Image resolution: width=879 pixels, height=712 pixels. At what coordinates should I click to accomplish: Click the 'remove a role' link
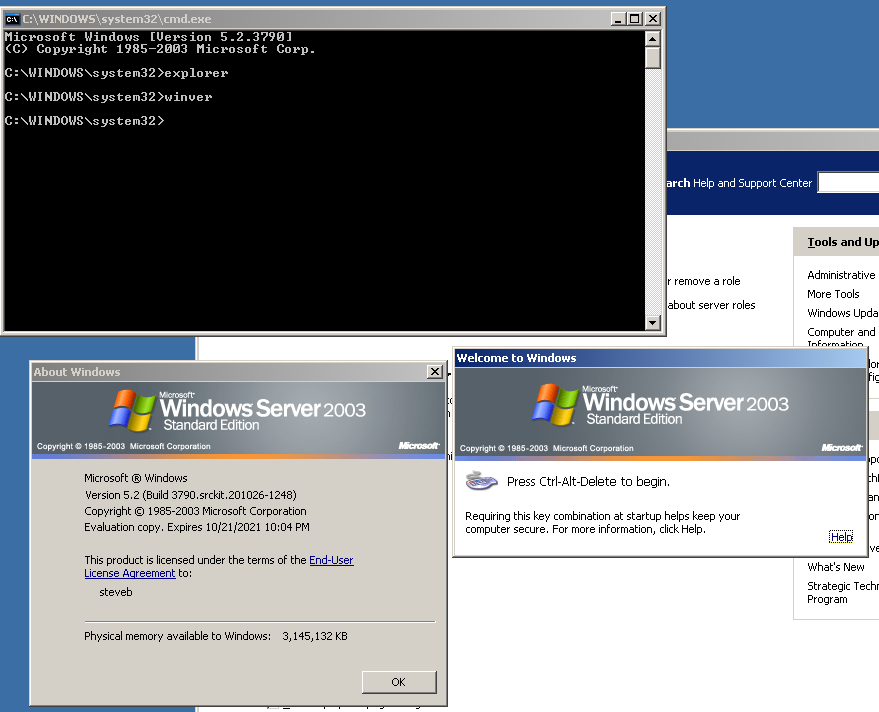[704, 281]
